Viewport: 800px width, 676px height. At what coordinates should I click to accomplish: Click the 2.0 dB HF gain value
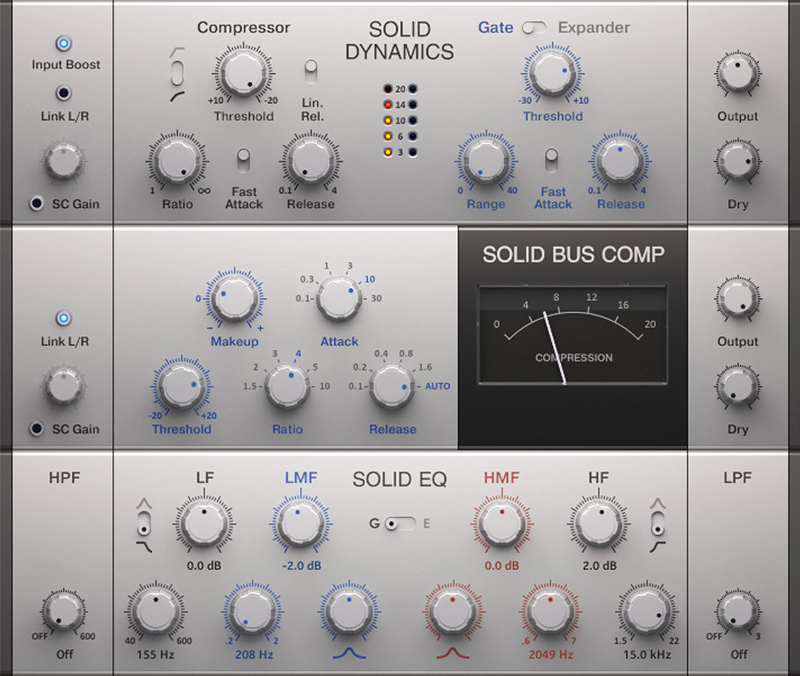(599, 566)
